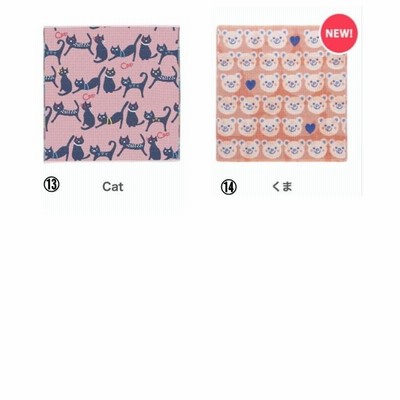
Task: Select the circled number 14 marker
Action: click(x=229, y=187)
